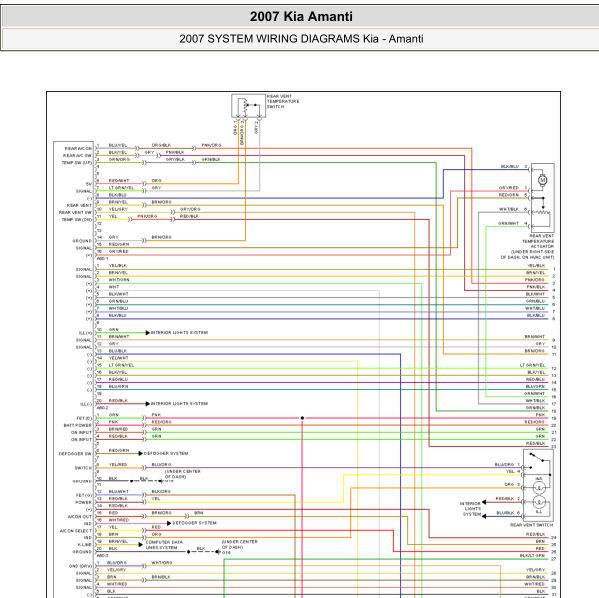Click the '2007 SYSTEM WIRING DIAGRAMS Kia - Amanti' subtitle
This screenshot has width=599, height=598.
point(301,39)
